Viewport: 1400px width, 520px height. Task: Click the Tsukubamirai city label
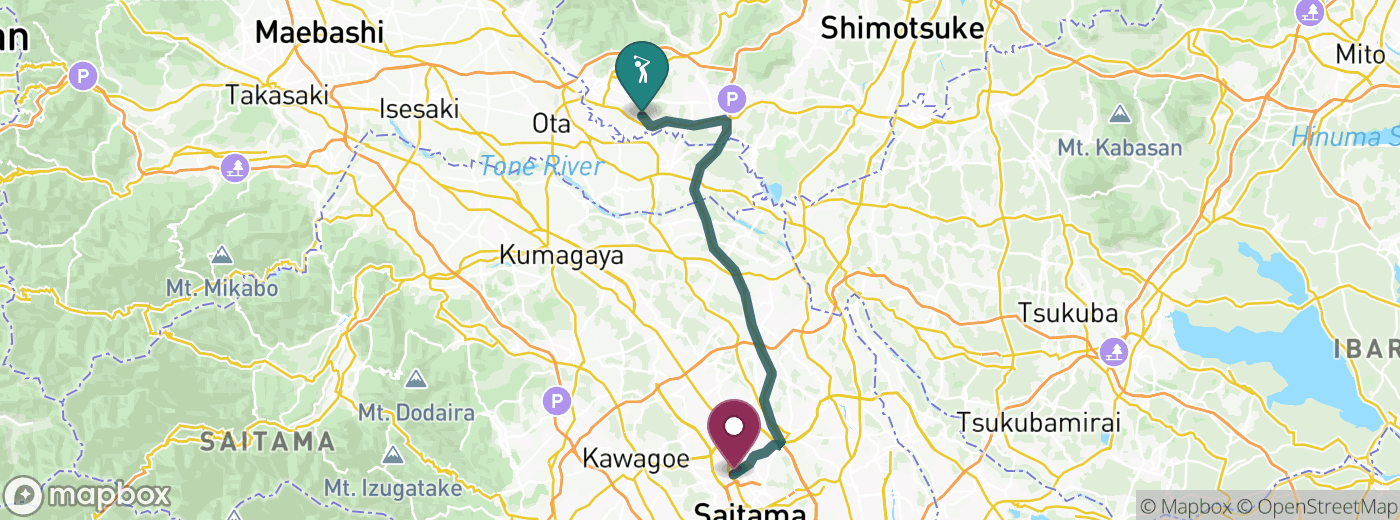(1039, 422)
